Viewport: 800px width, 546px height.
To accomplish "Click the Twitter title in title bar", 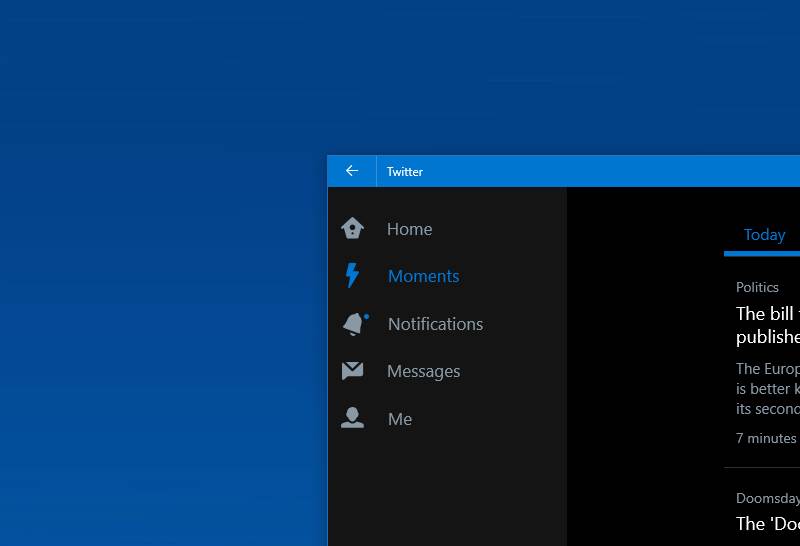I will click(405, 172).
